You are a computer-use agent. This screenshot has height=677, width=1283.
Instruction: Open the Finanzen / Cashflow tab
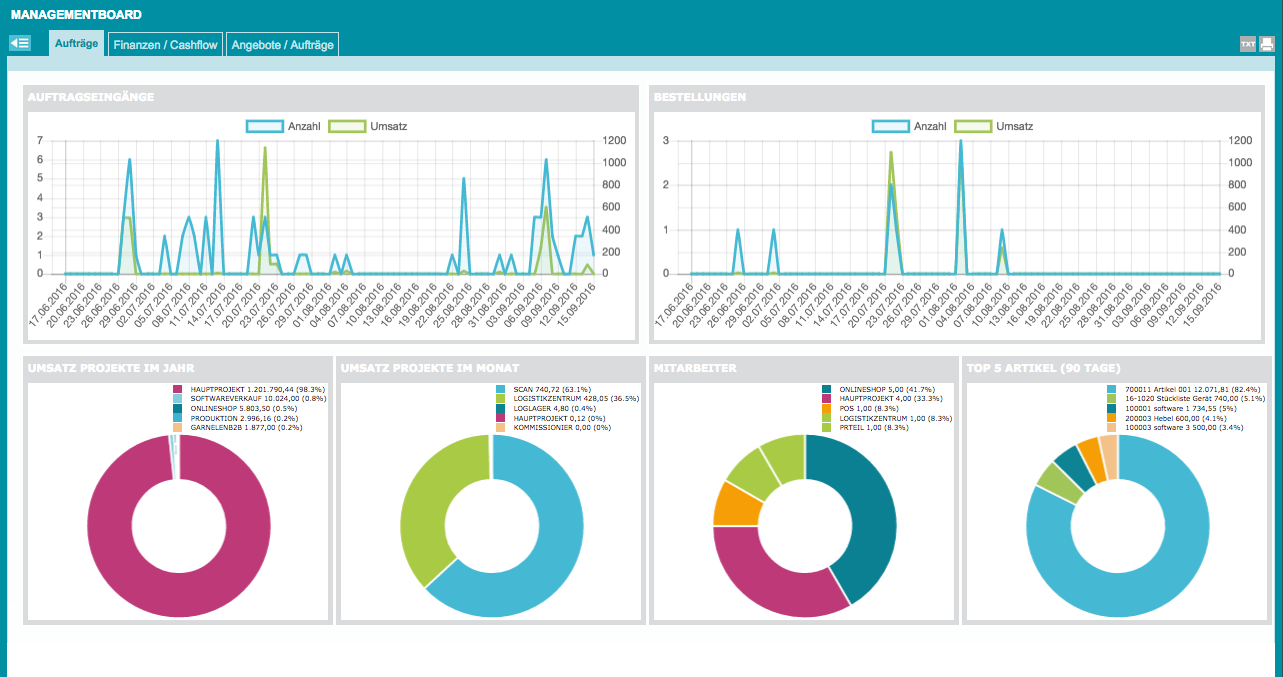click(x=165, y=45)
